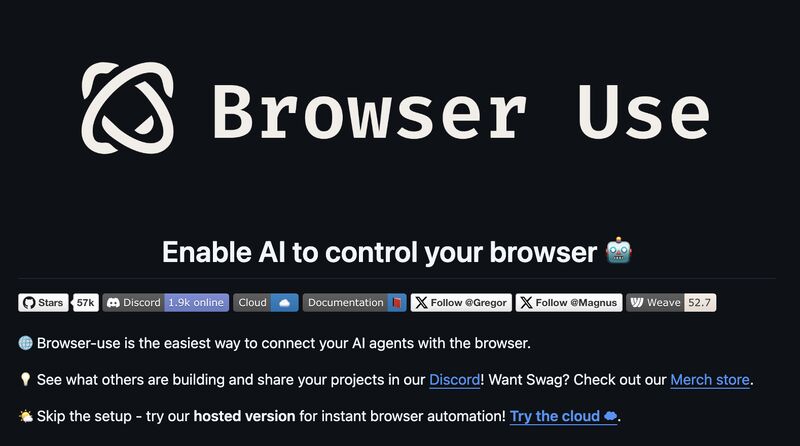Follow the Try the cloud link
This screenshot has width=800, height=446.
pyautogui.click(x=563, y=416)
